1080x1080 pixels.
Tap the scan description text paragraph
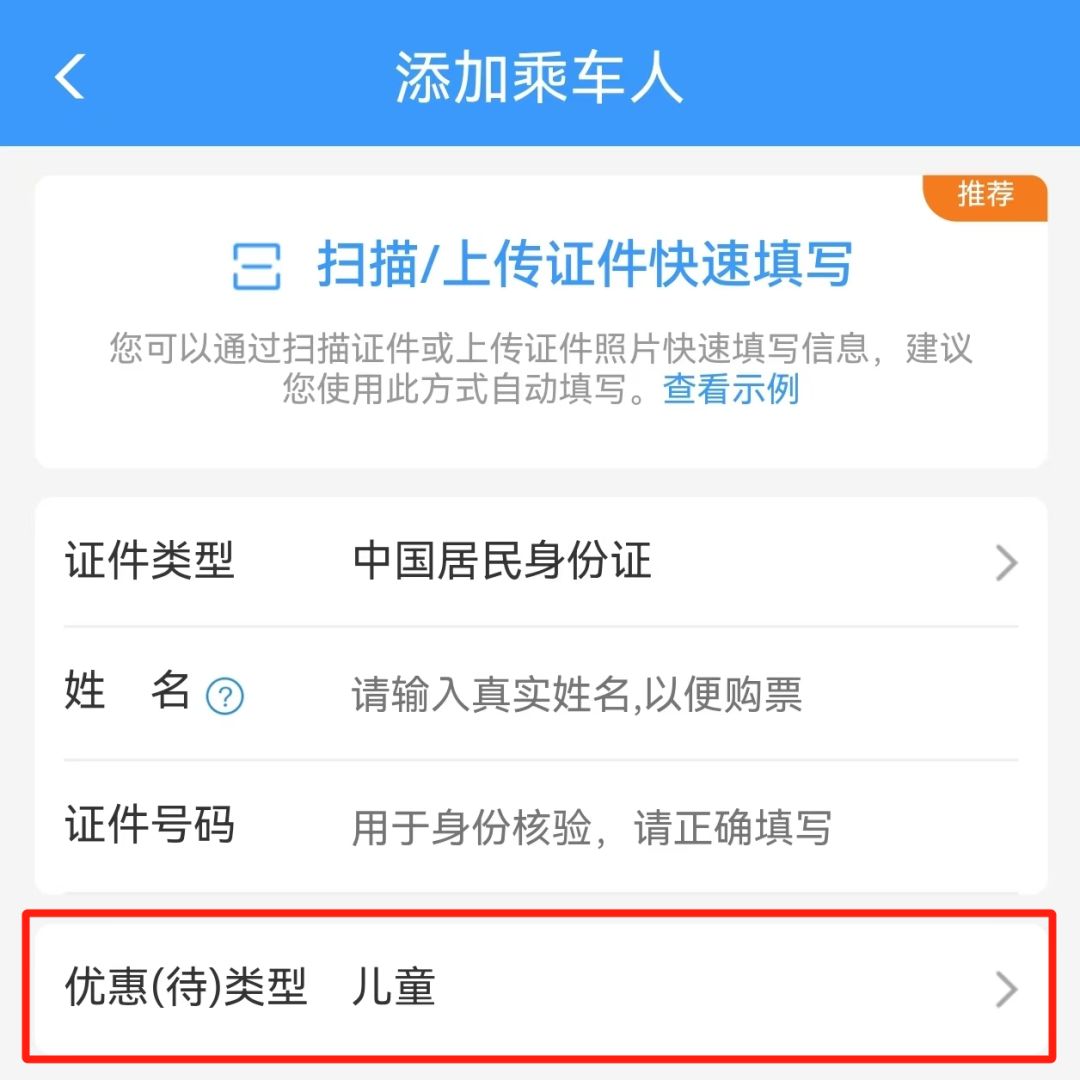coord(541,368)
